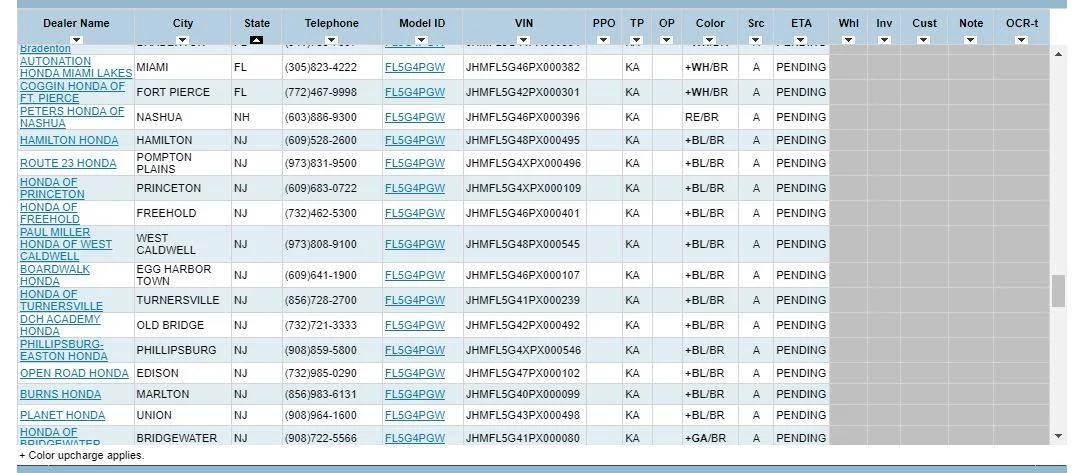Image resolution: width=1082 pixels, height=473 pixels.
Task: Open FL5G4PGW model link in Edison row
Action: pyautogui.click(x=415, y=373)
